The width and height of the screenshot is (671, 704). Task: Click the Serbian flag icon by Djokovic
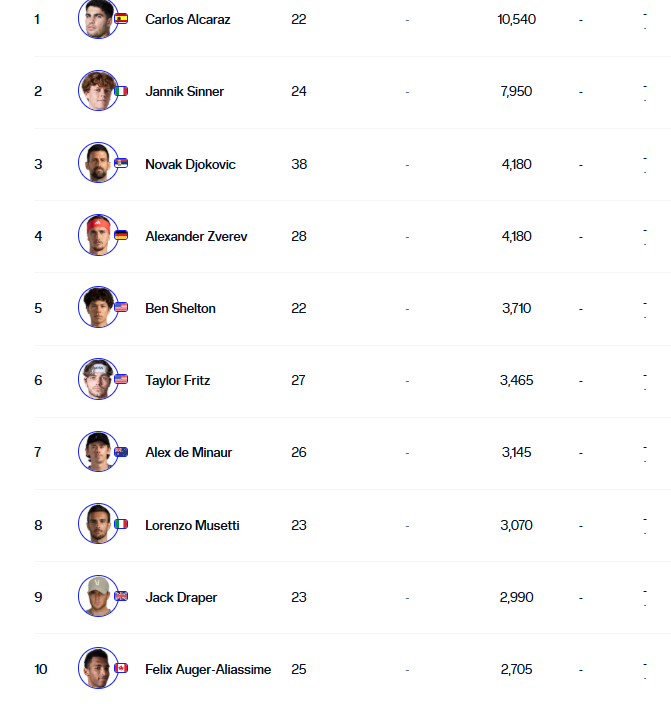(121, 163)
